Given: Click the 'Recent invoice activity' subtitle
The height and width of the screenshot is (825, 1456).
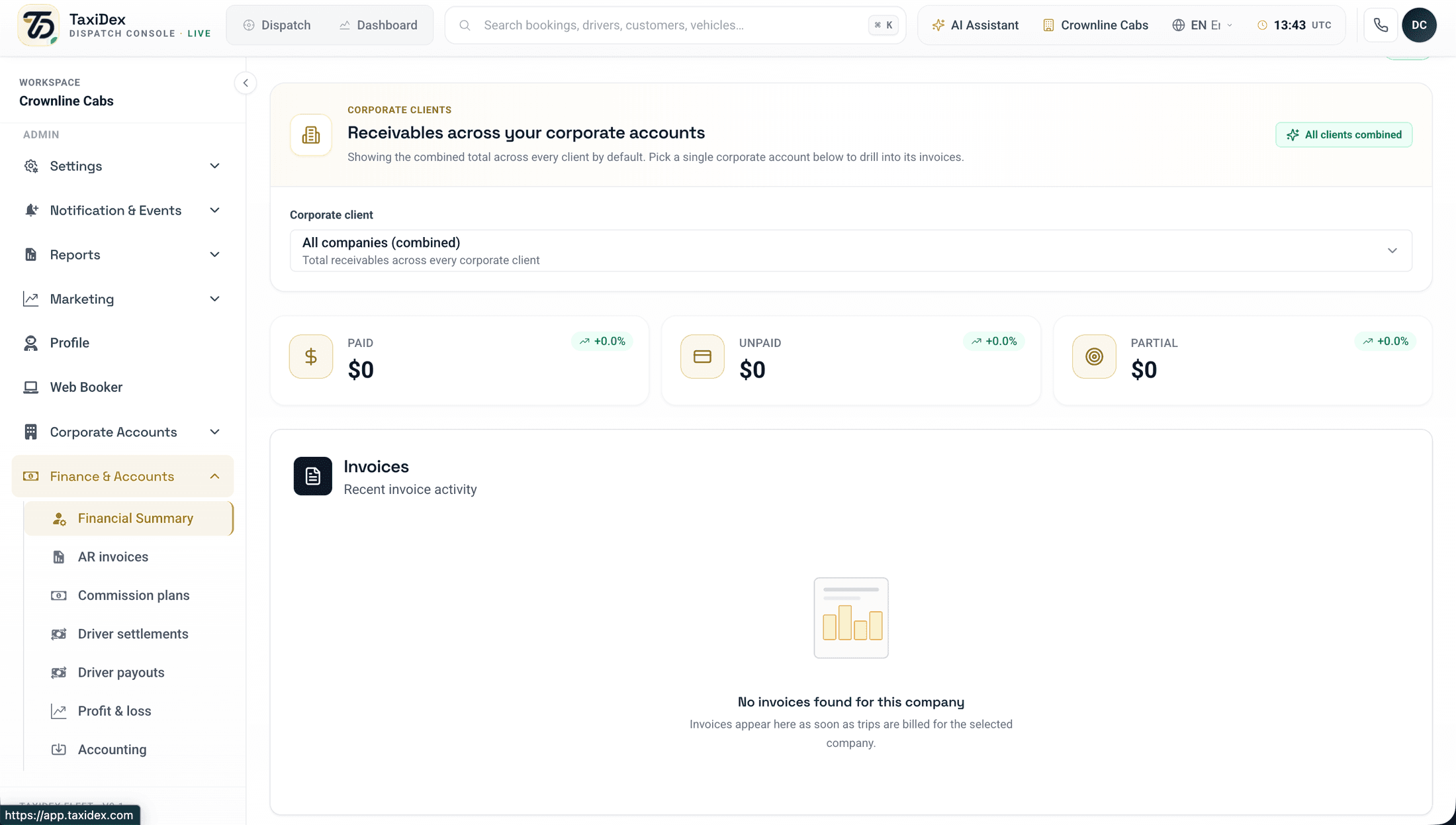Looking at the screenshot, I should 410,489.
